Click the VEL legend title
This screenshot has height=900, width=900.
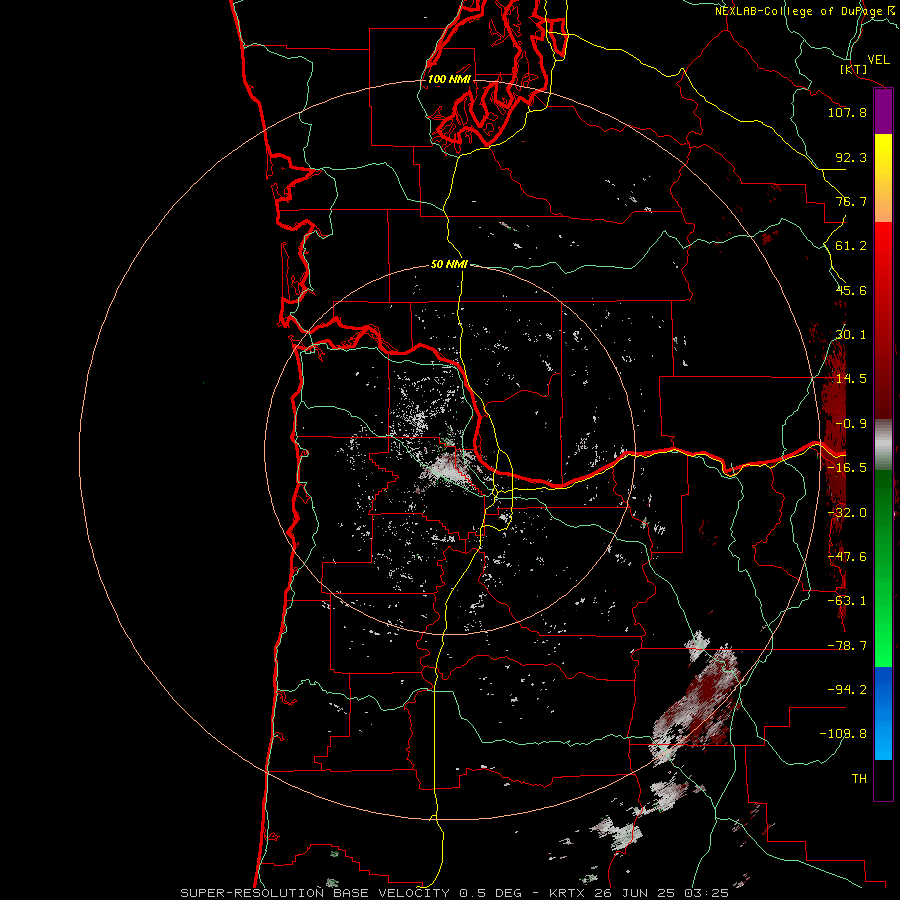tap(878, 60)
